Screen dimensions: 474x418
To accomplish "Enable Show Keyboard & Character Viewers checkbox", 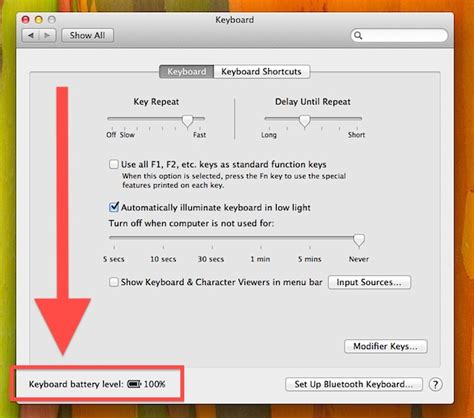I will 114,282.
